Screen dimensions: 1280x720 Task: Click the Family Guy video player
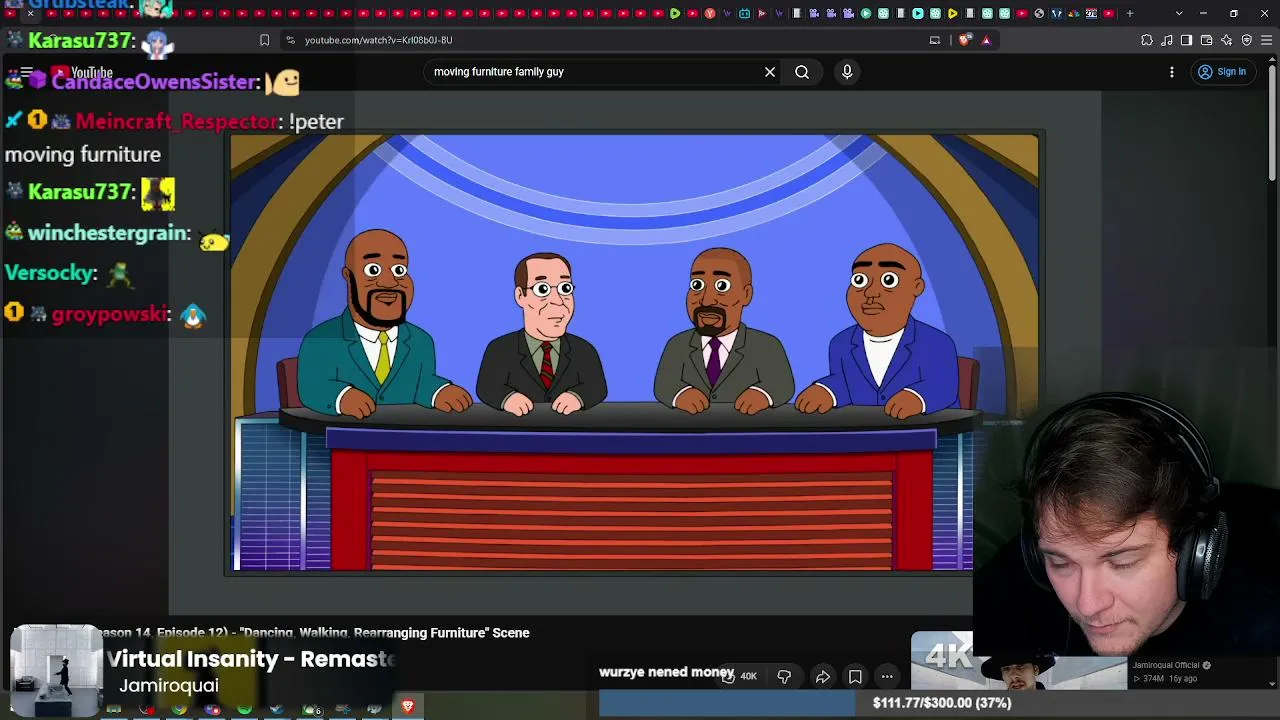click(634, 352)
